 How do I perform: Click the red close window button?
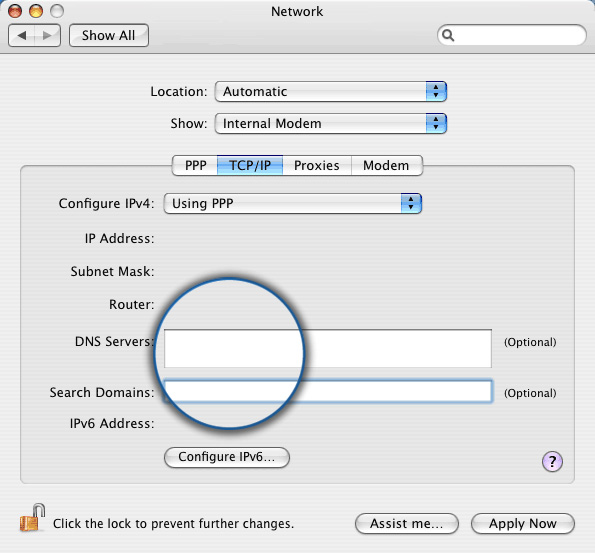click(15, 11)
